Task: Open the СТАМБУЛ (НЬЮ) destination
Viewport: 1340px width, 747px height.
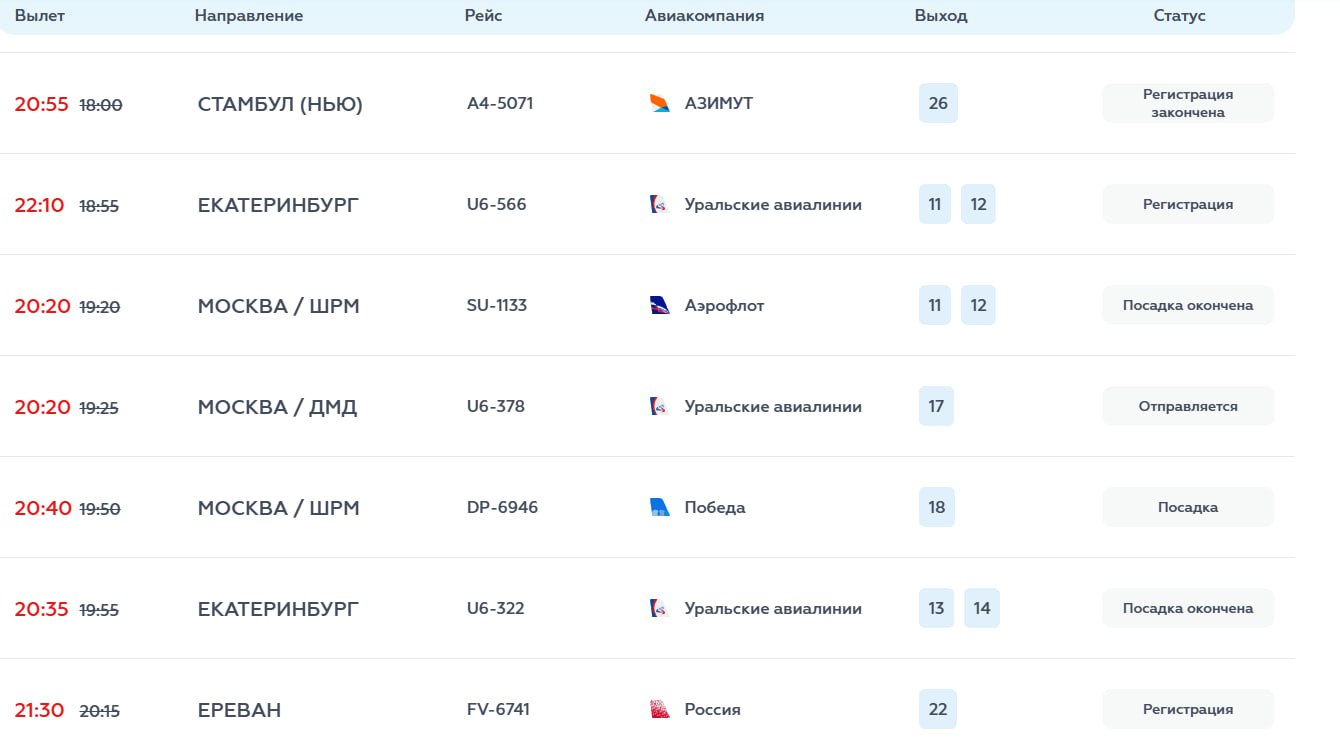Action: (x=280, y=104)
